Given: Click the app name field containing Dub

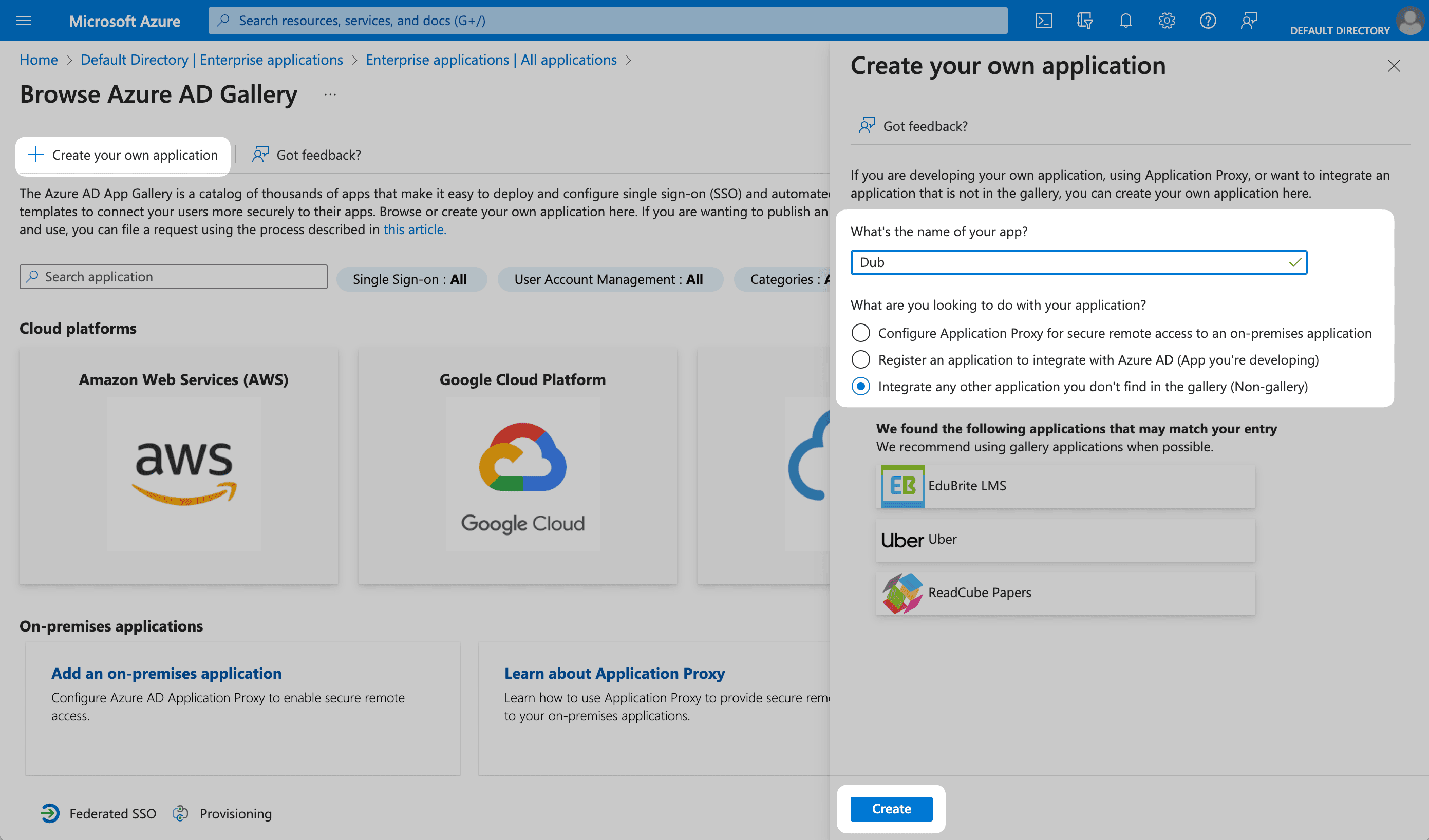Looking at the screenshot, I should pos(1078,262).
